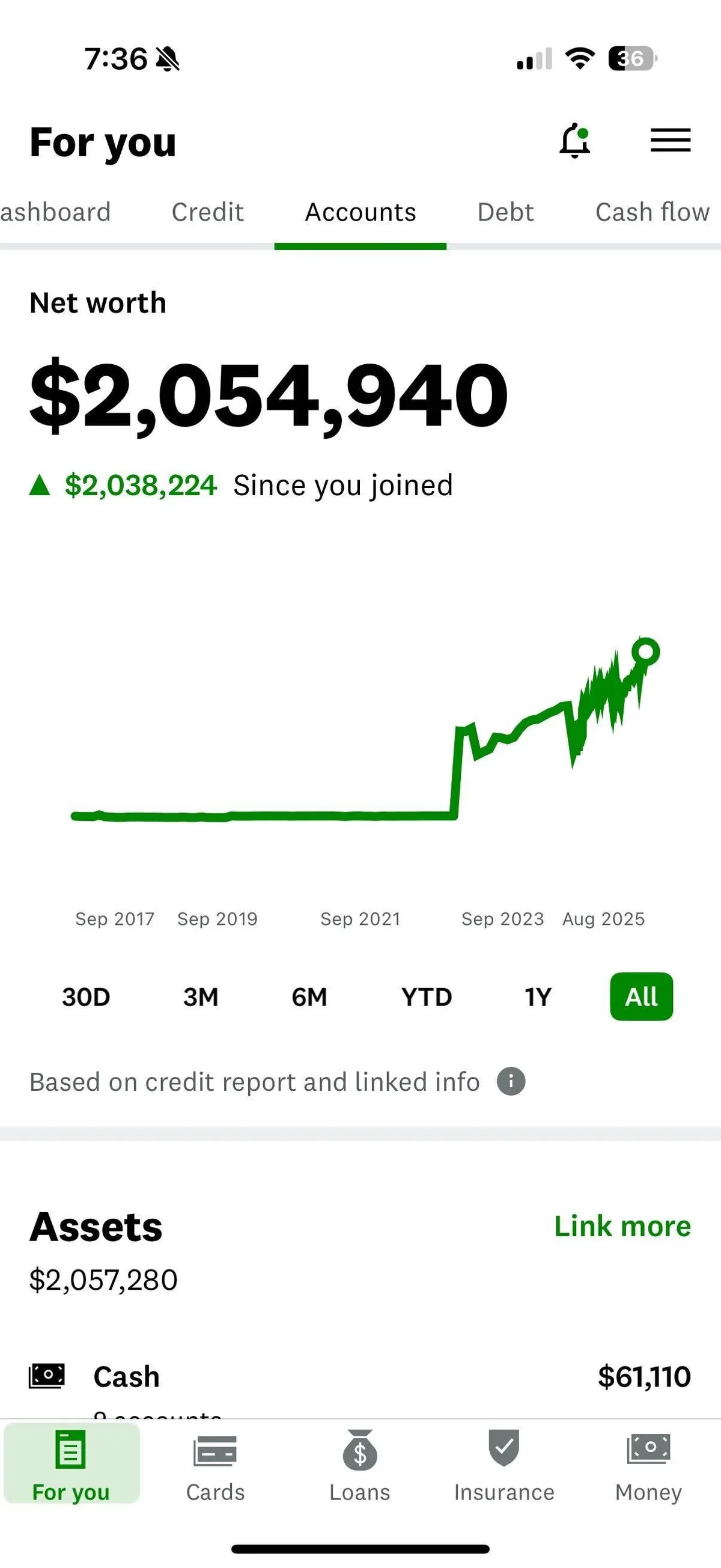Screen dimensions: 721x1568
Task: Switch to the Debt tab
Action: coord(506,212)
